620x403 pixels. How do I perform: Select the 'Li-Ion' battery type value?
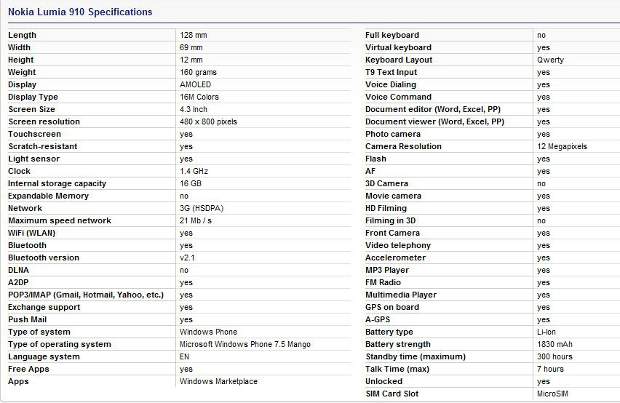point(546,332)
